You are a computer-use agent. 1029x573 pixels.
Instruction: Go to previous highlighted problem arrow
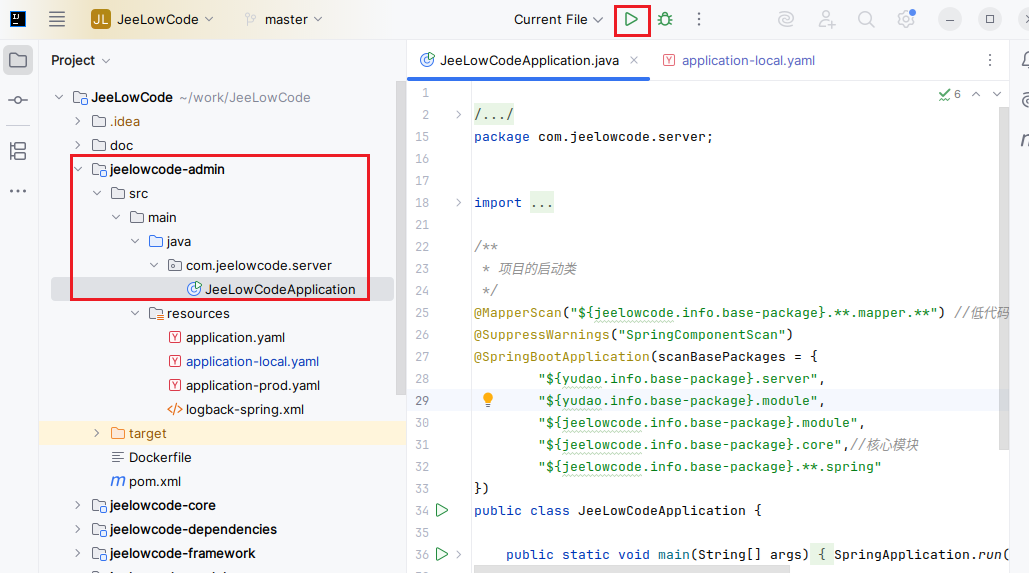976,95
